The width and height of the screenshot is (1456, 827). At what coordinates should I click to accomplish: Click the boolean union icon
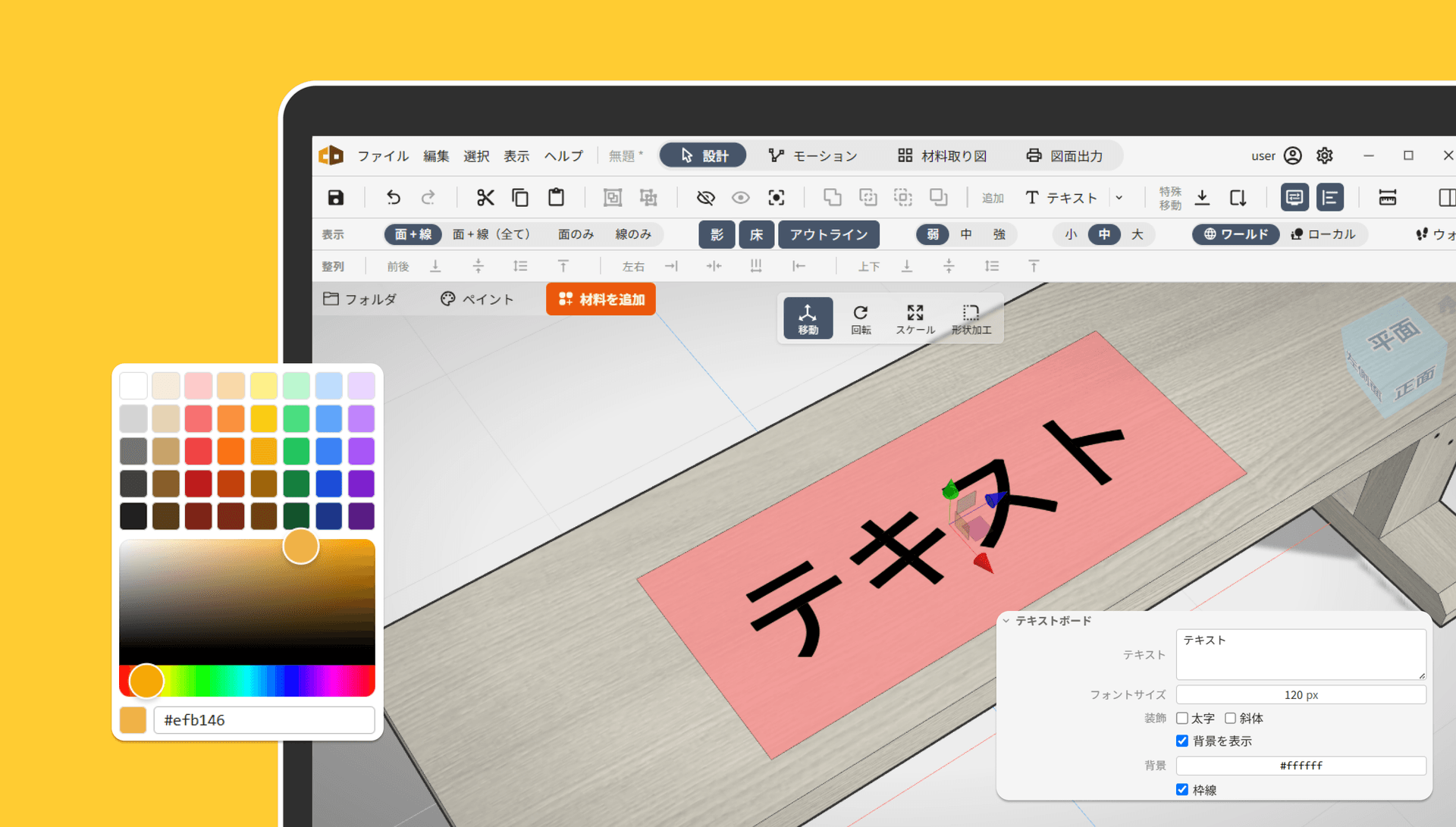(832, 198)
